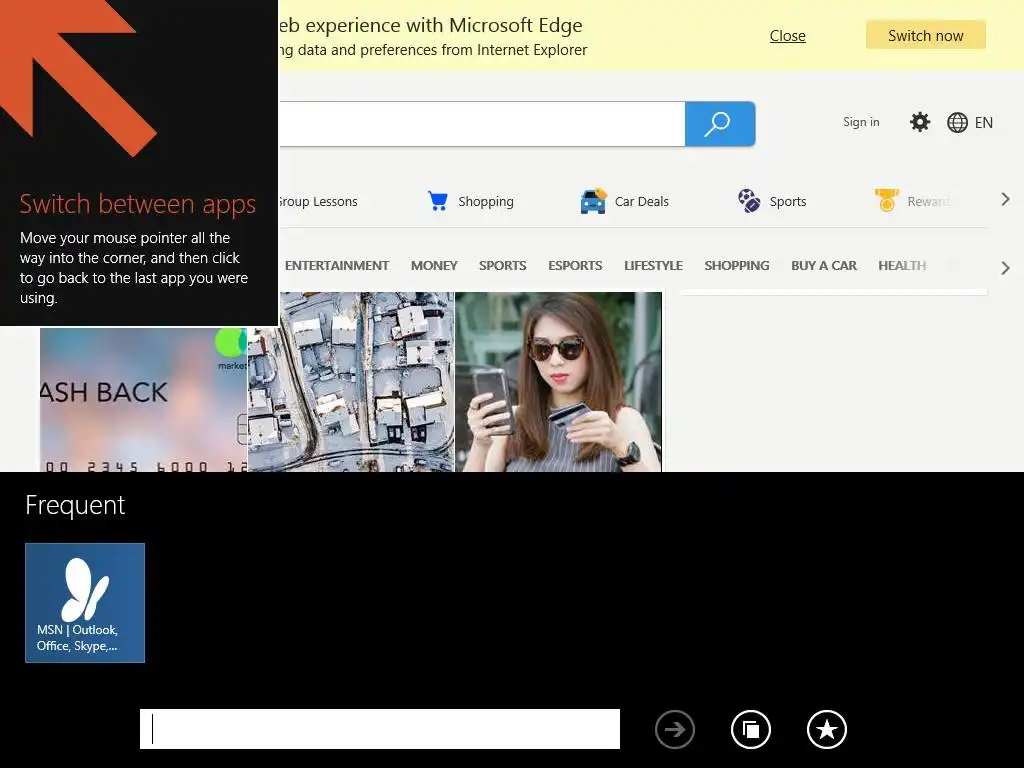Viewport: 1024px width, 768px height.
Task: Select the MONEY category tab
Action: tap(434, 266)
